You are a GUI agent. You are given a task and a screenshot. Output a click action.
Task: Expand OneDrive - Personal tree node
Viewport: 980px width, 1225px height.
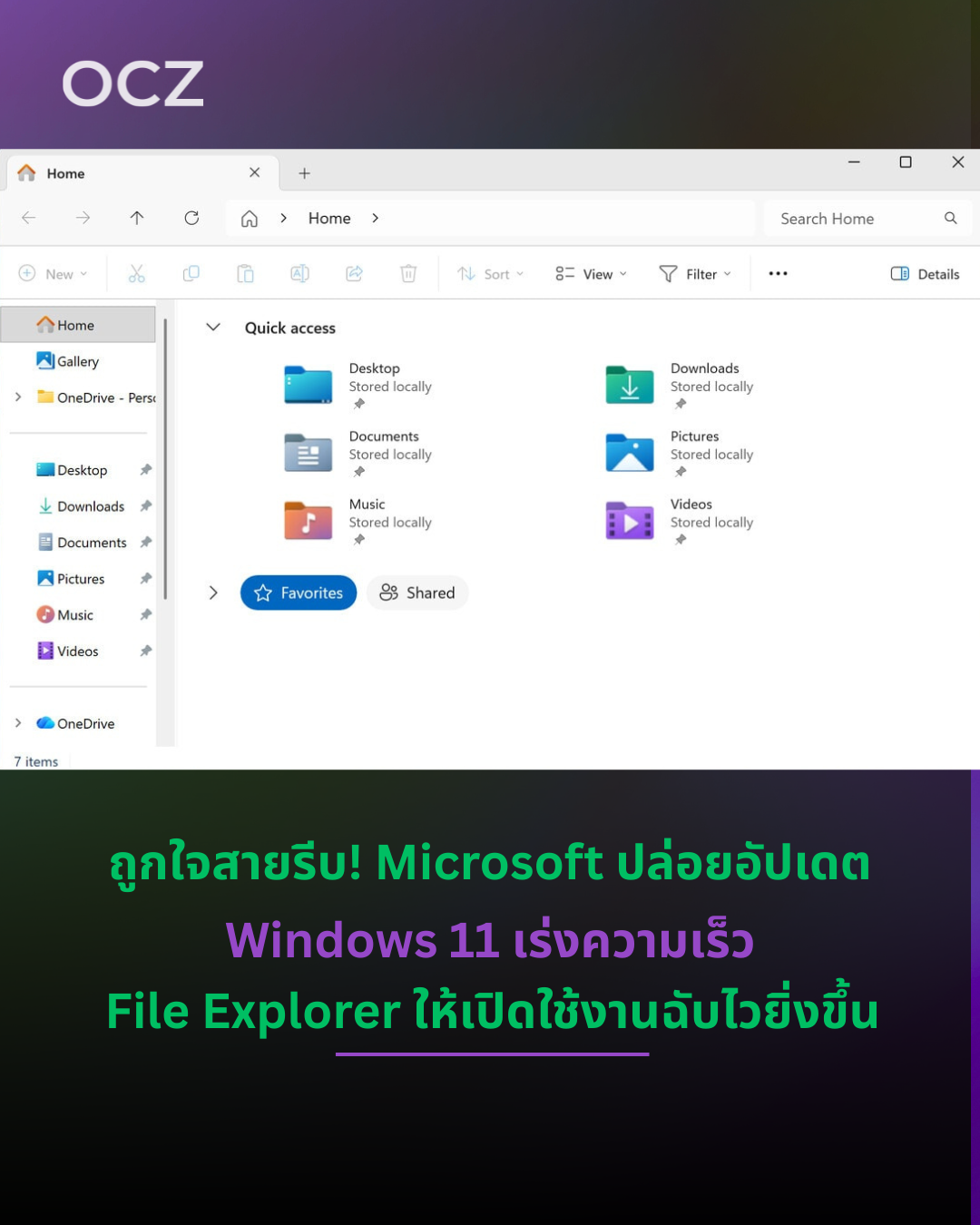[18, 397]
